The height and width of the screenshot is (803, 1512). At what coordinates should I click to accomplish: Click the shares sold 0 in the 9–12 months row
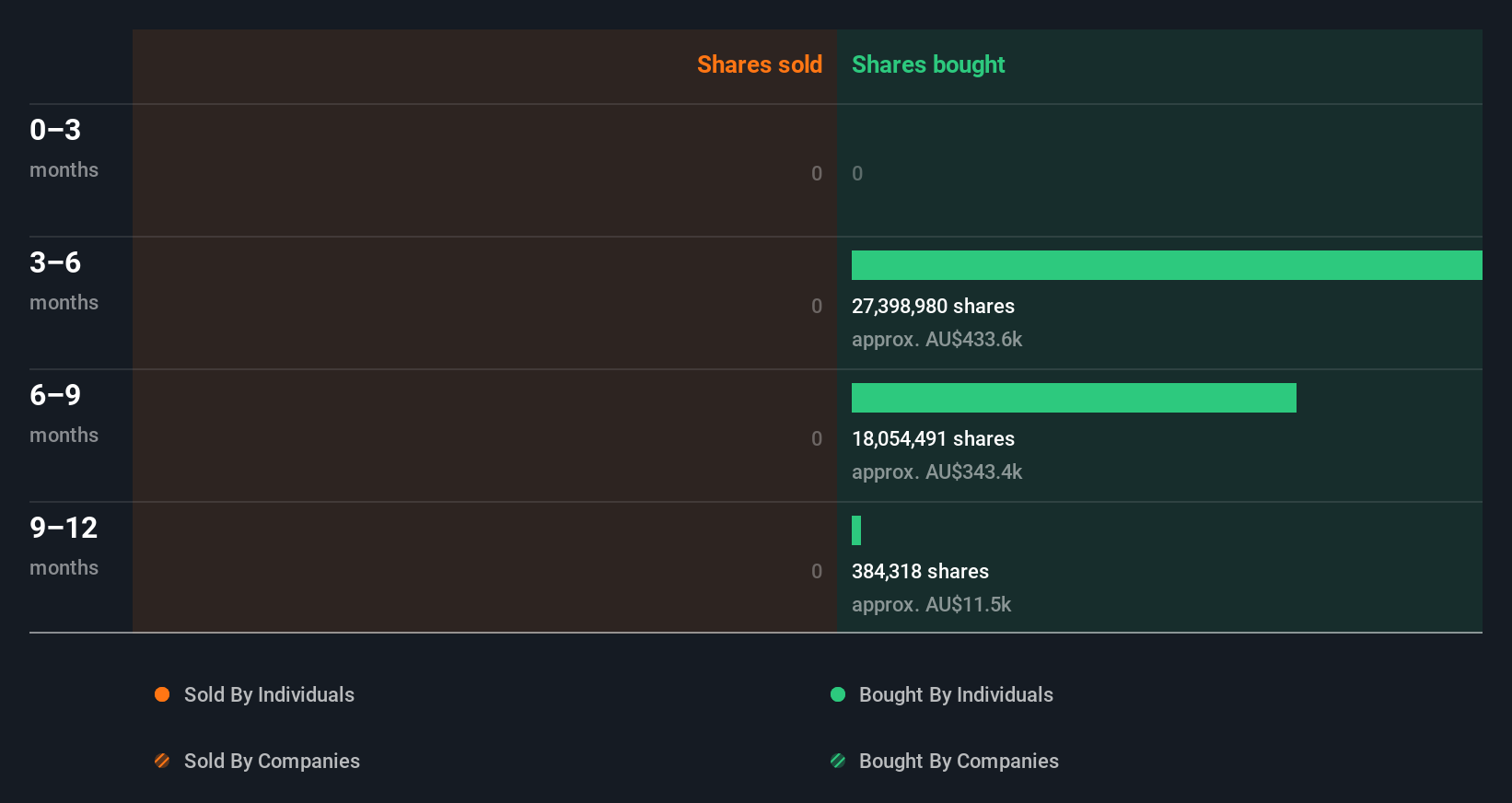pyautogui.click(x=817, y=571)
